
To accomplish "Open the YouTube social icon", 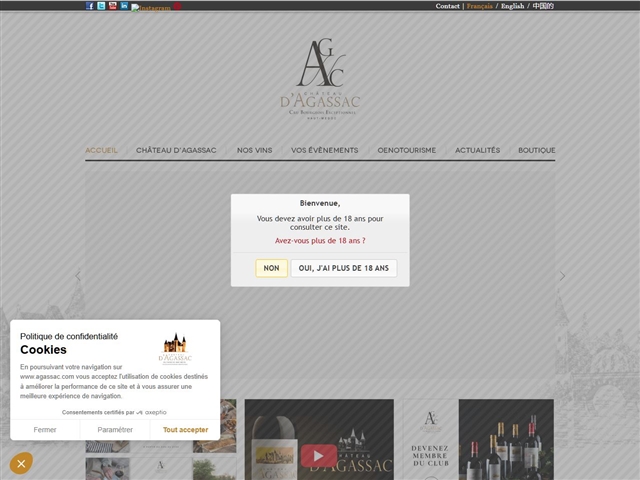I will click(113, 6).
